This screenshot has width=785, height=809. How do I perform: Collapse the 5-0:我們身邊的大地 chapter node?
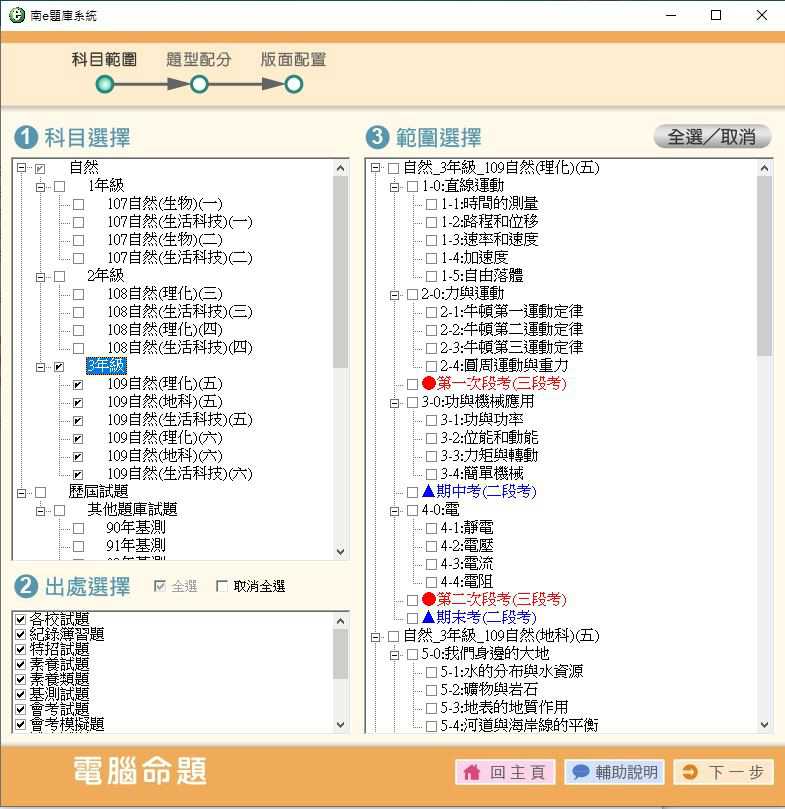click(x=394, y=655)
